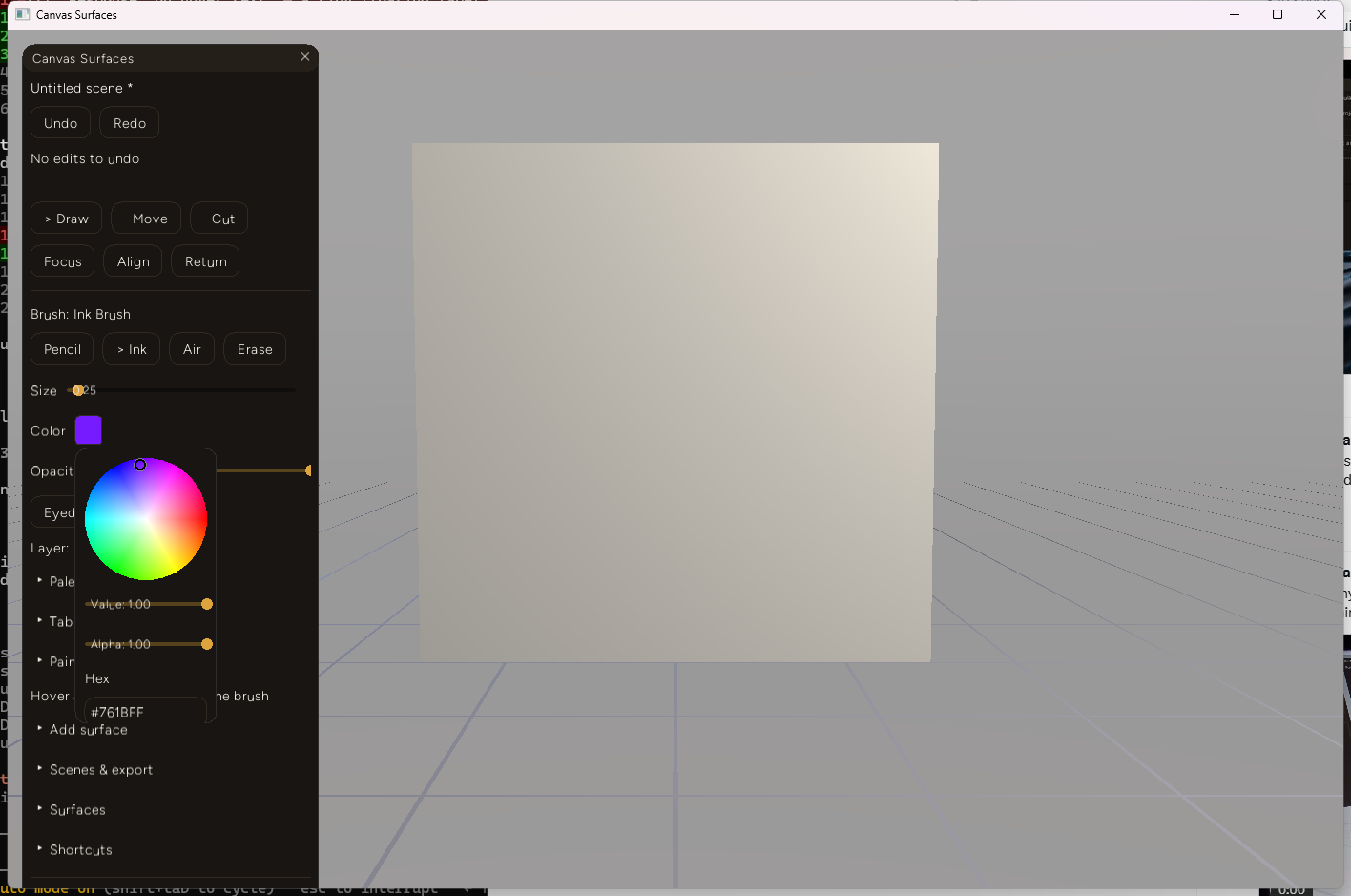Choose the Erase brush
1351x896 pixels.
click(x=255, y=349)
